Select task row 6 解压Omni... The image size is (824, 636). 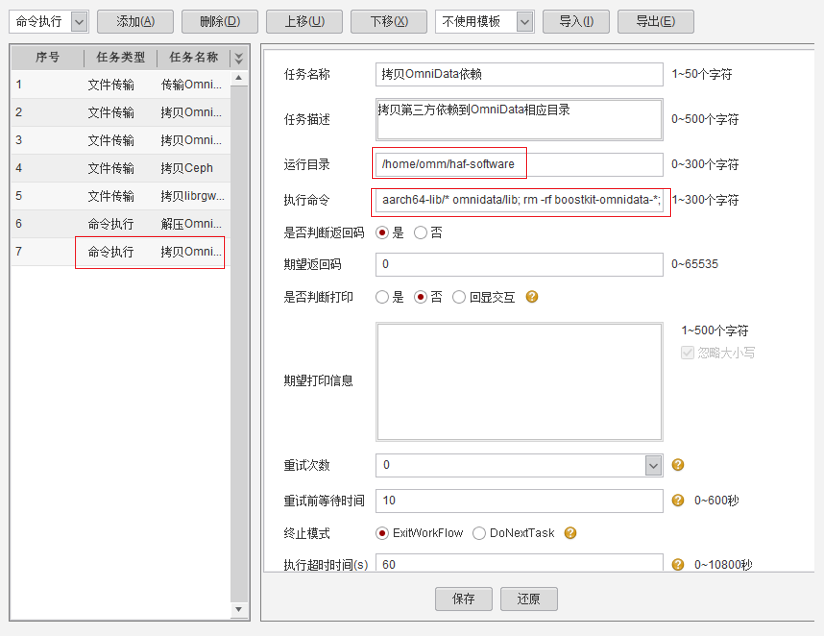(x=121, y=224)
